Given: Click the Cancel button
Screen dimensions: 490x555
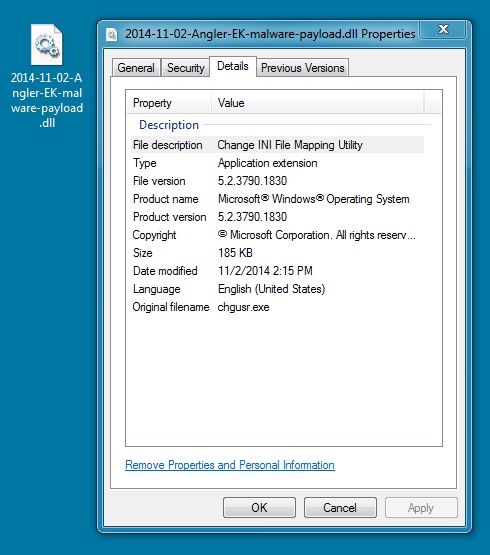Looking at the screenshot, I should [x=340, y=508].
